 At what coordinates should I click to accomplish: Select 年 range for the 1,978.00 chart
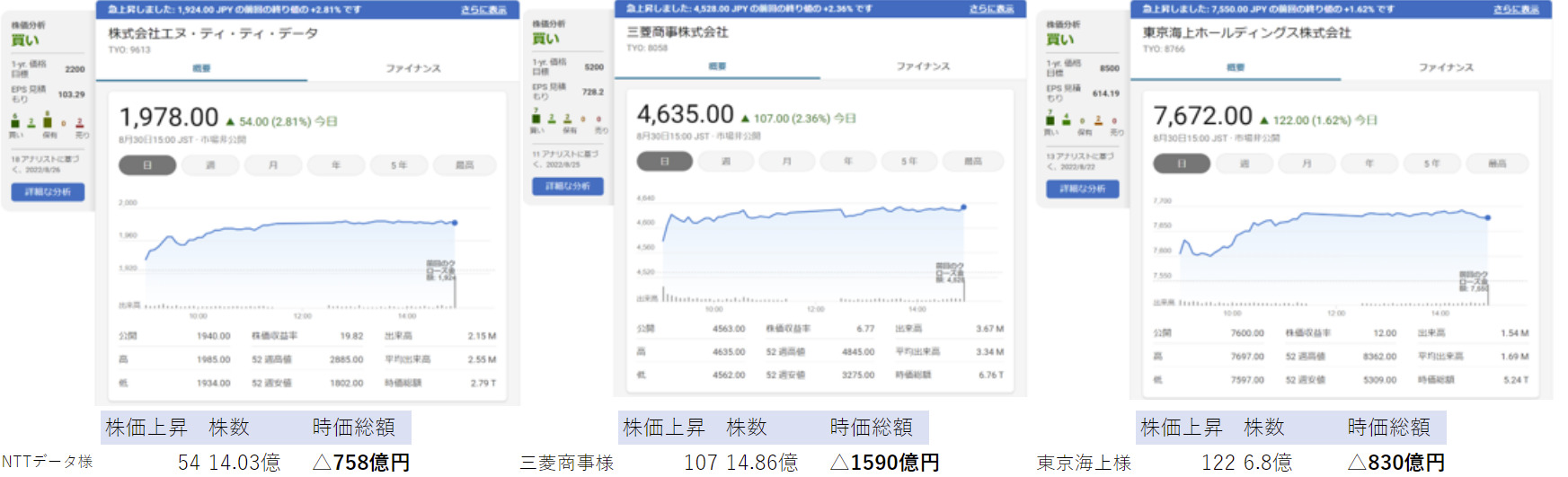[336, 165]
